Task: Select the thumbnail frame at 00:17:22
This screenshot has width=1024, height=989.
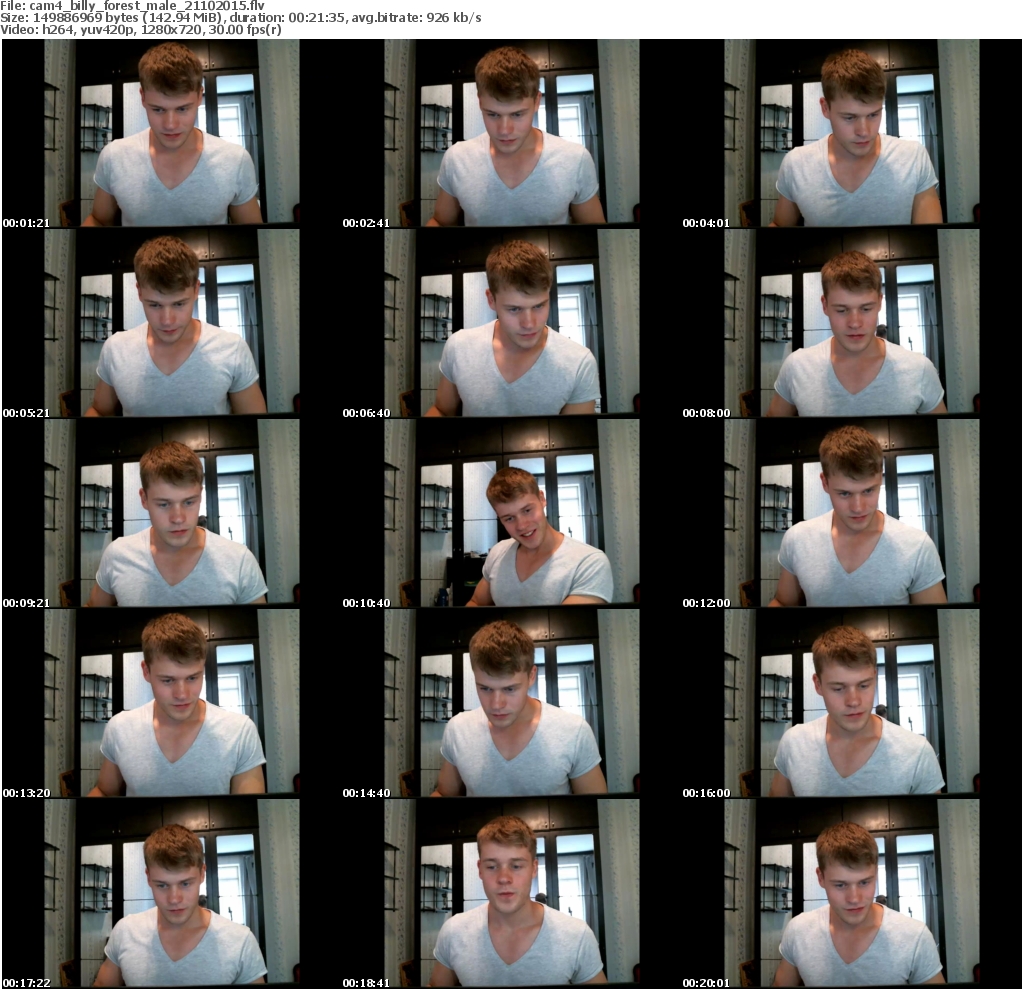Action: tap(172, 894)
